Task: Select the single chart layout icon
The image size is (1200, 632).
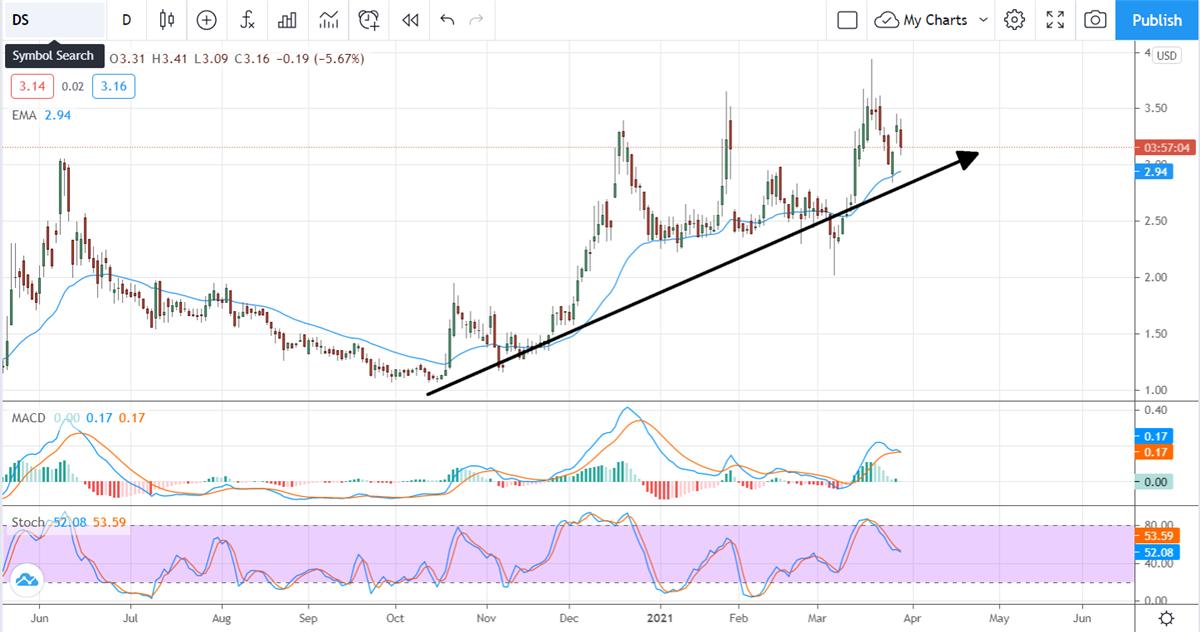Action: (x=846, y=20)
